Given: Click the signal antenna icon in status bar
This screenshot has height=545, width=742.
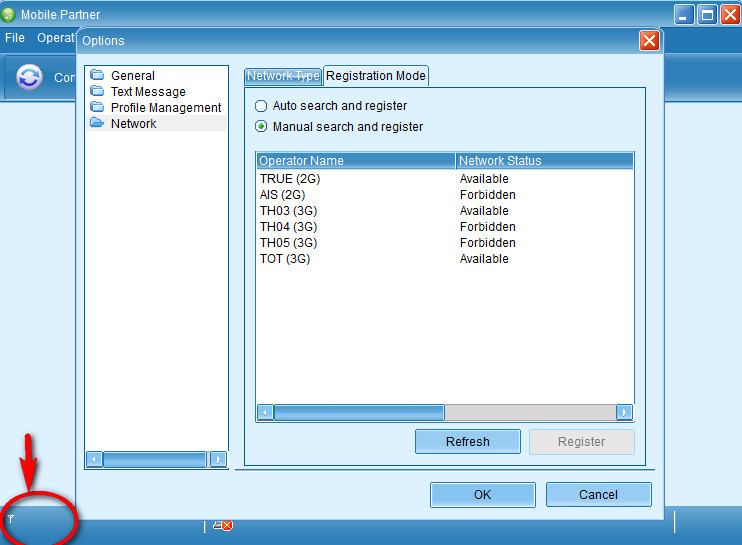Looking at the screenshot, I should [x=10, y=519].
